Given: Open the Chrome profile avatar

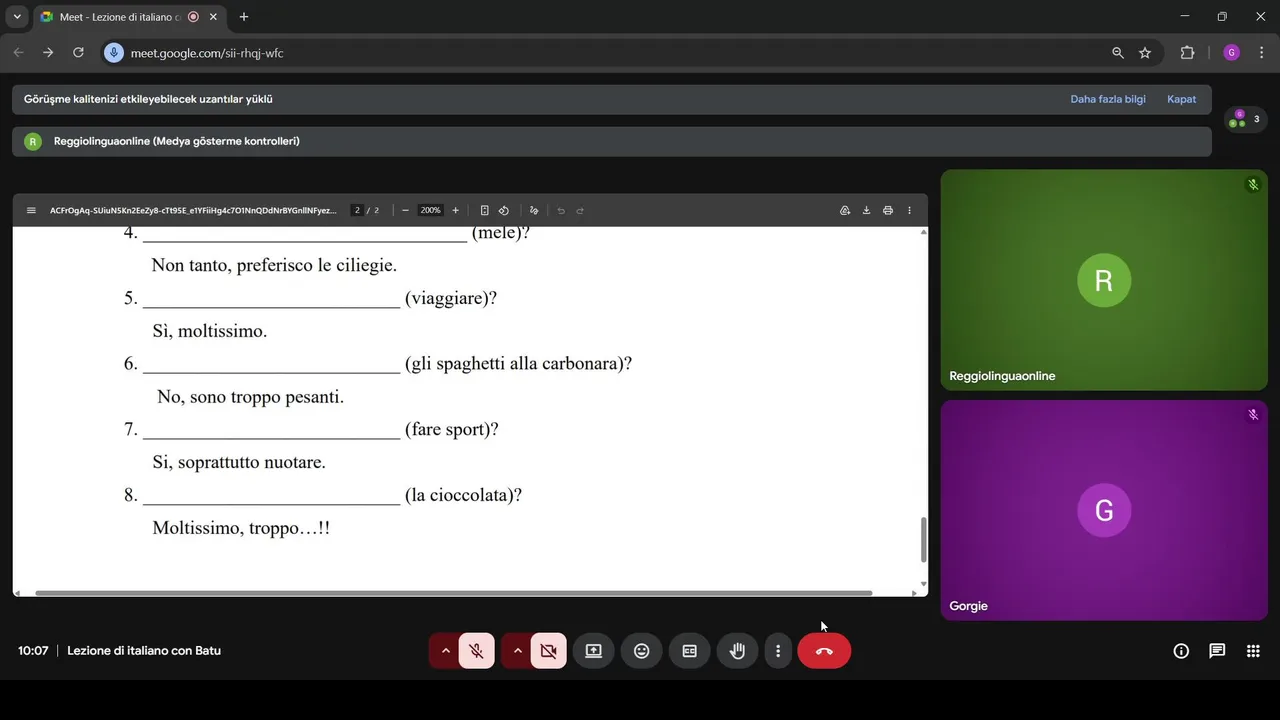Looking at the screenshot, I should click(x=1231, y=53).
